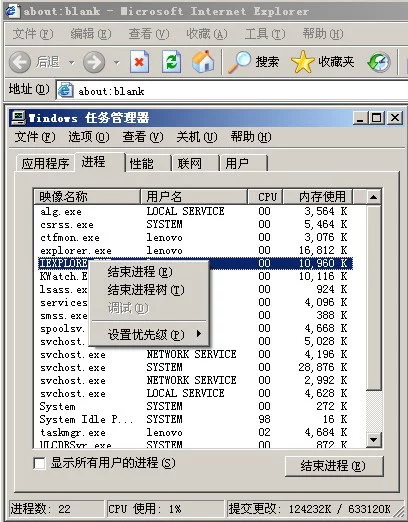Open IE 编辑(E) menu

pyautogui.click(x=91, y=34)
